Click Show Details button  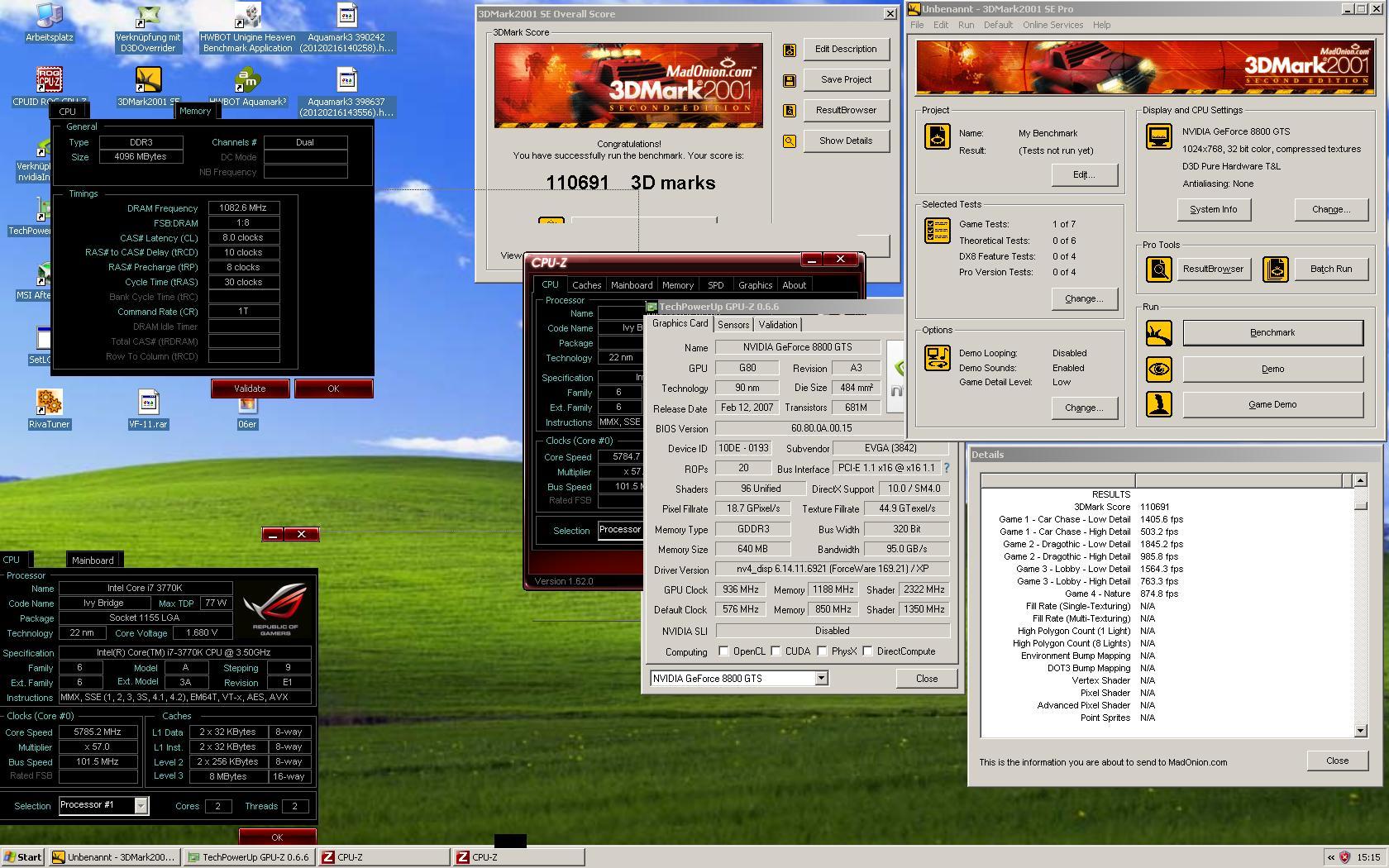(846, 141)
